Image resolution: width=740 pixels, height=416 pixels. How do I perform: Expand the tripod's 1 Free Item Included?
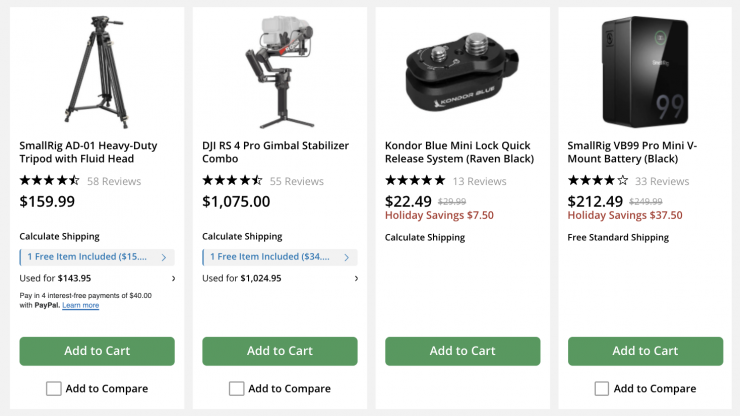[97, 257]
